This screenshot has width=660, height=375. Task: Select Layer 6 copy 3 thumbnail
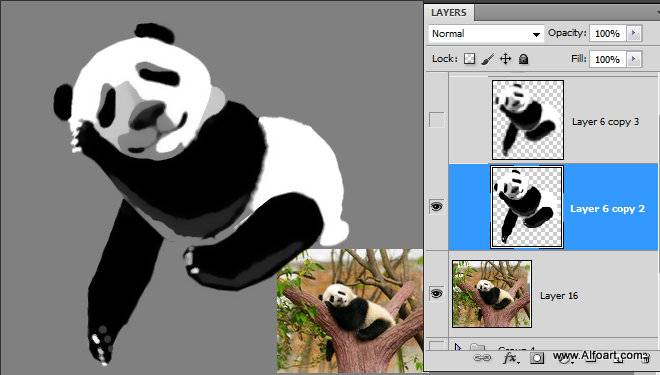coord(527,120)
